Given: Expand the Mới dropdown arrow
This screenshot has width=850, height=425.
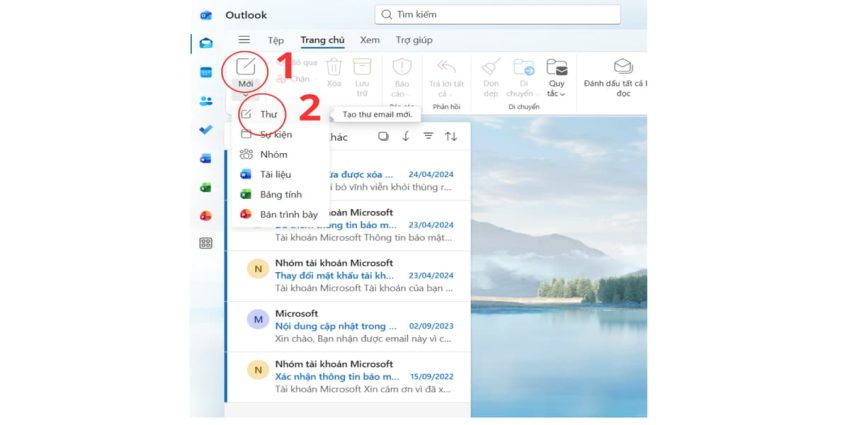Looking at the screenshot, I should pyautogui.click(x=246, y=95).
